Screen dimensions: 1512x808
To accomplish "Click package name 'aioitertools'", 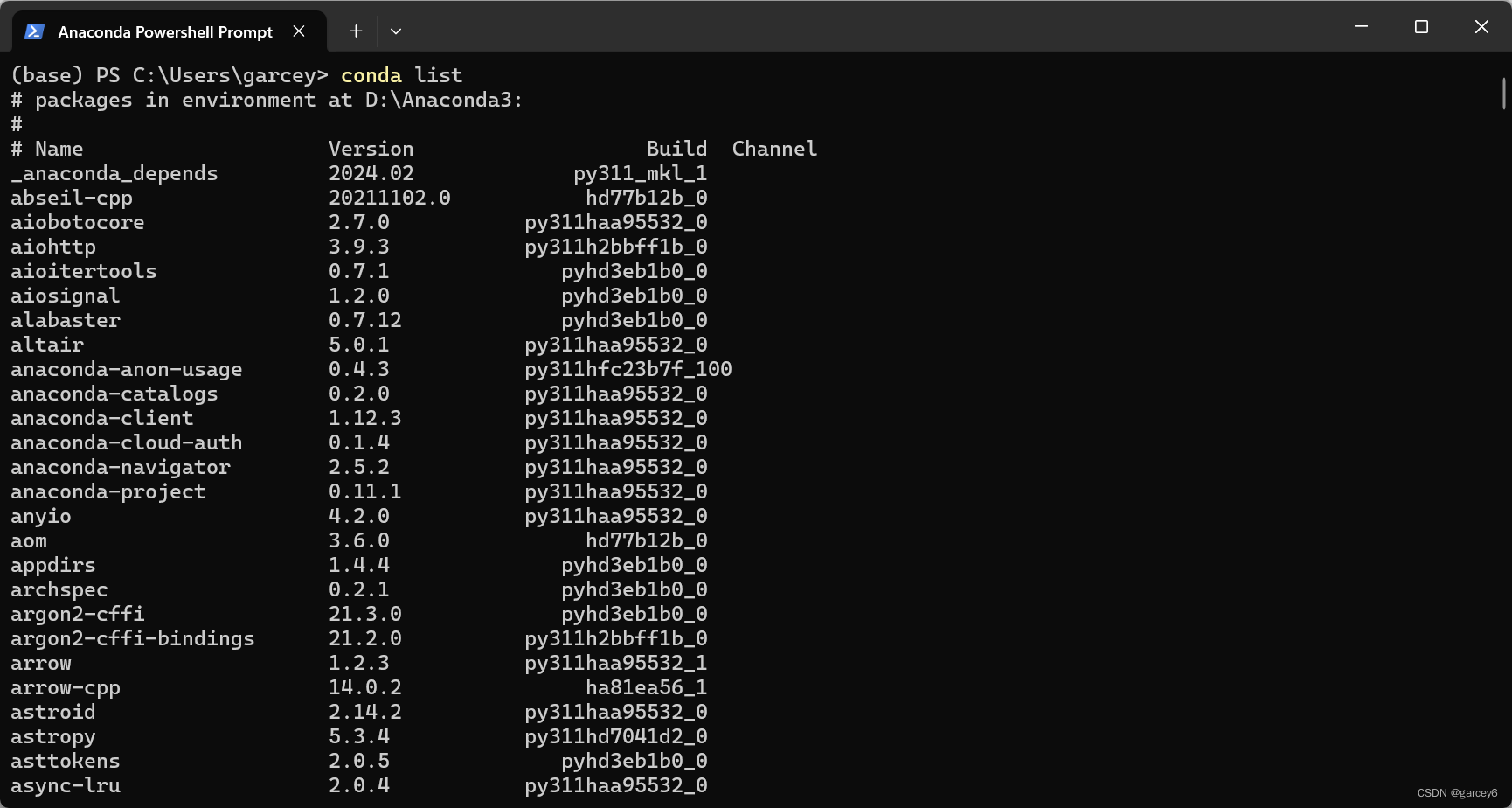I will 83,271.
